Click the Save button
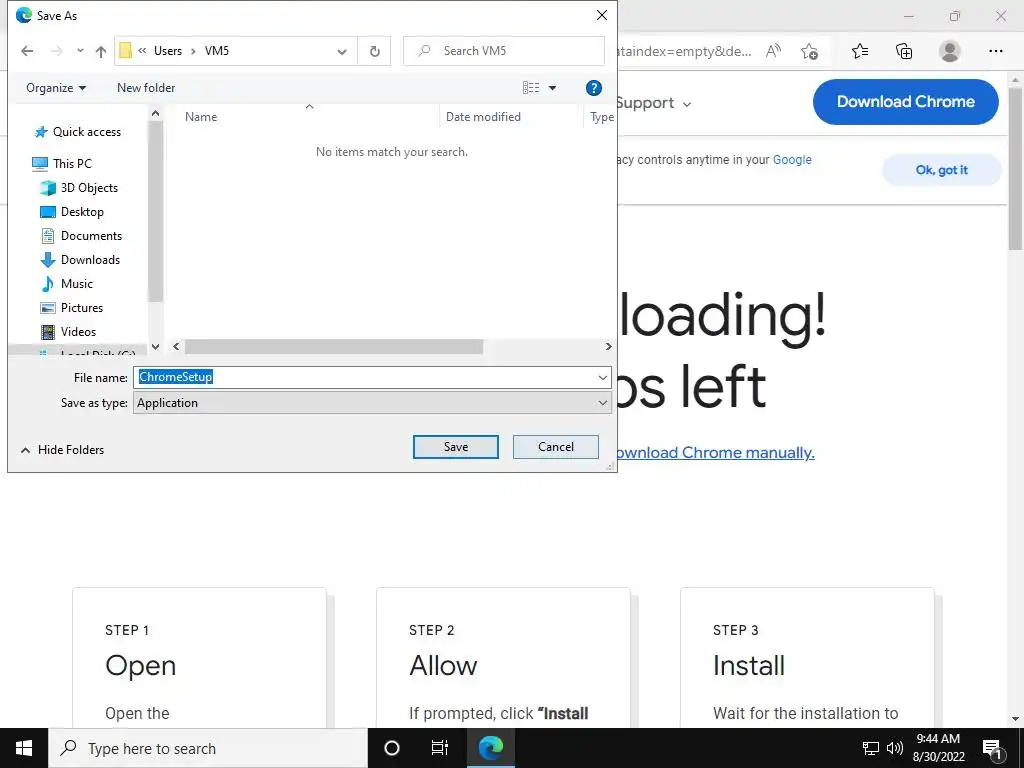 [x=456, y=447]
